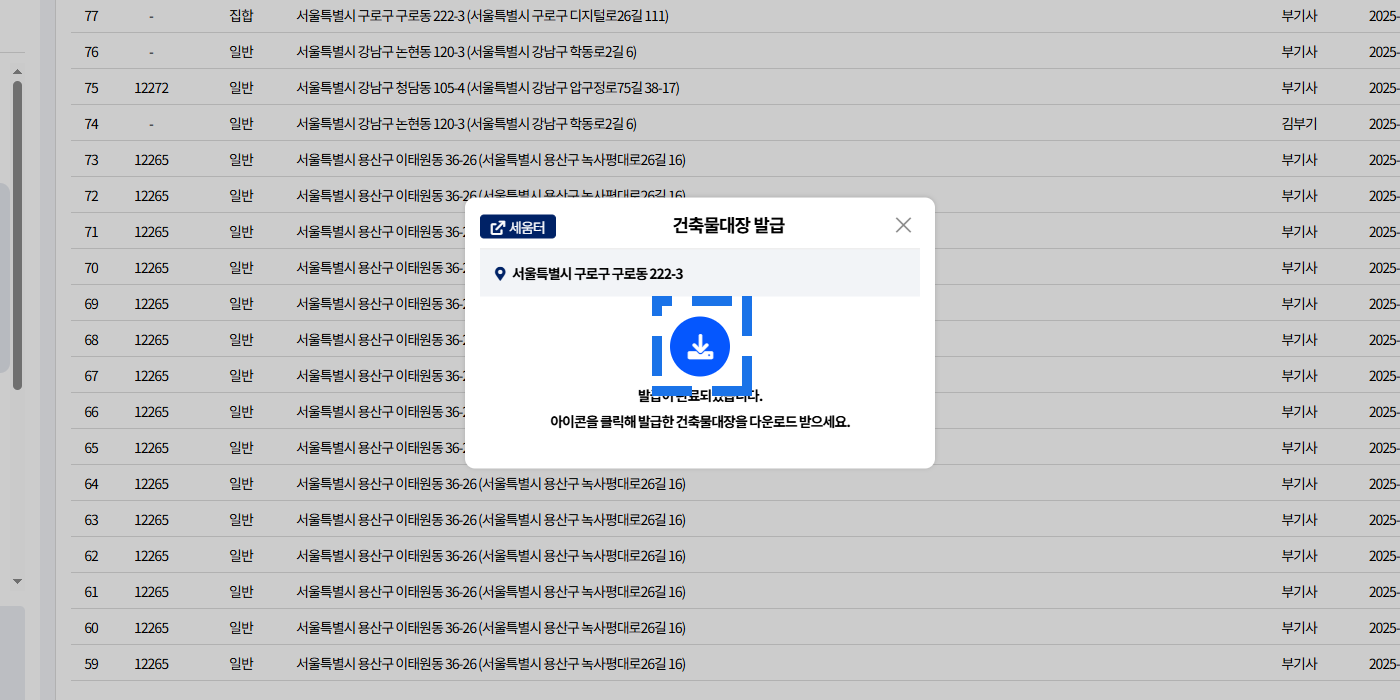
Task: Click row number 64 cell
Action: click(x=91, y=484)
